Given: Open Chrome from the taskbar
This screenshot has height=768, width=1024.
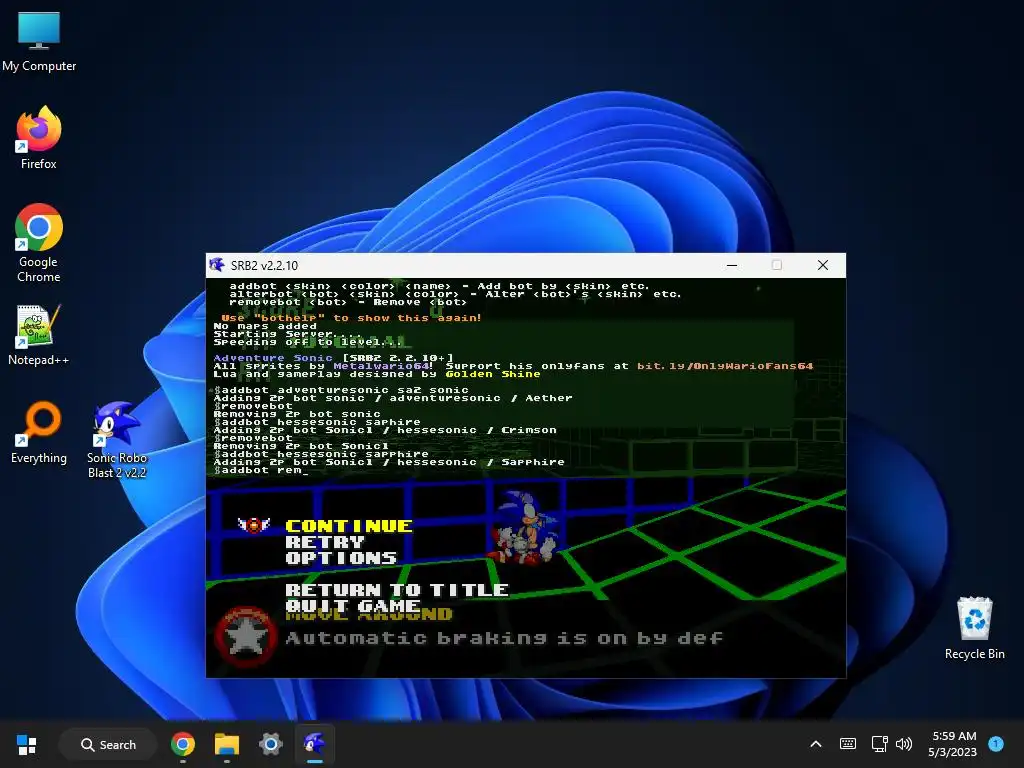Looking at the screenshot, I should (183, 744).
